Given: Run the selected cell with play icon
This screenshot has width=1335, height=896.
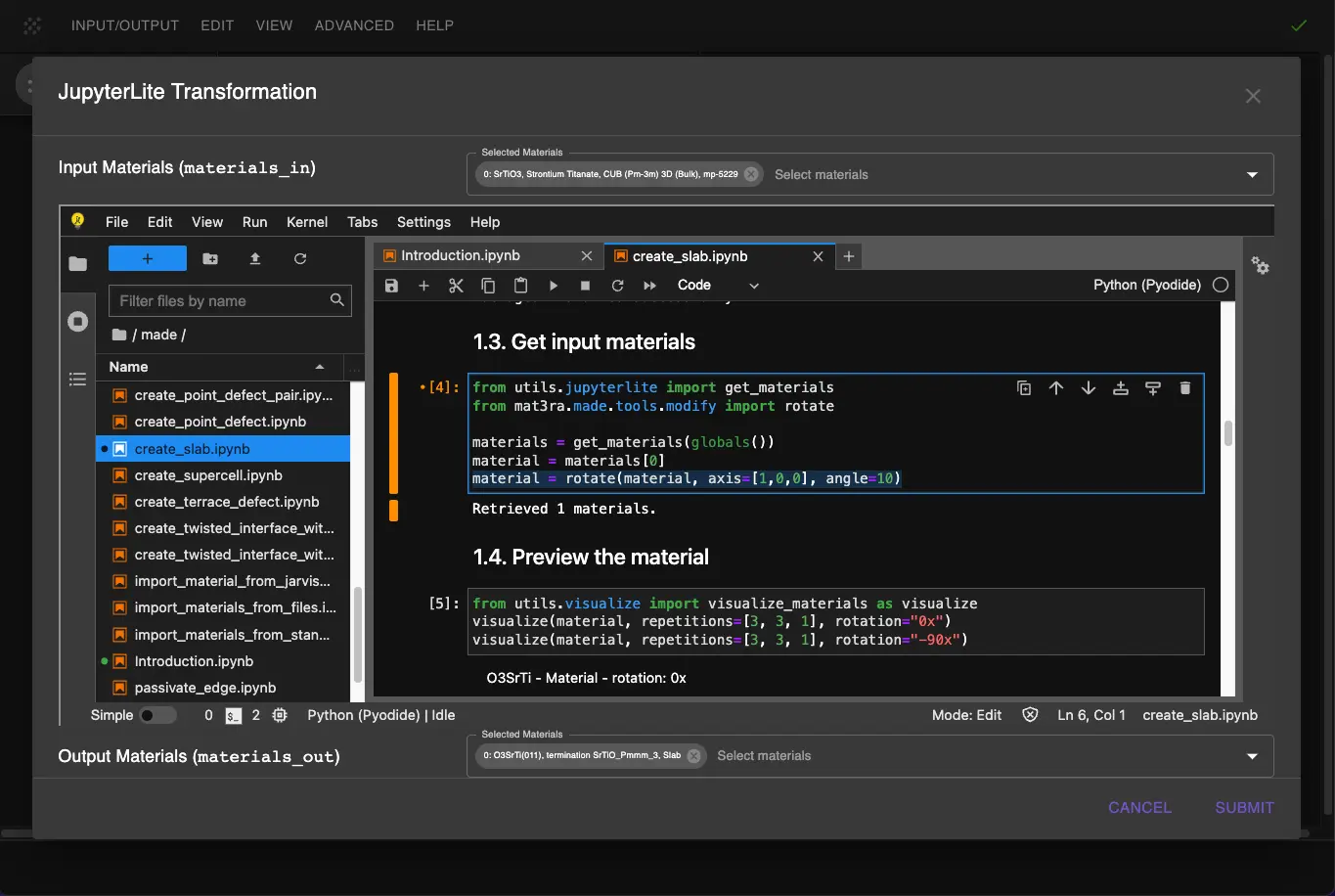Looking at the screenshot, I should [x=553, y=286].
